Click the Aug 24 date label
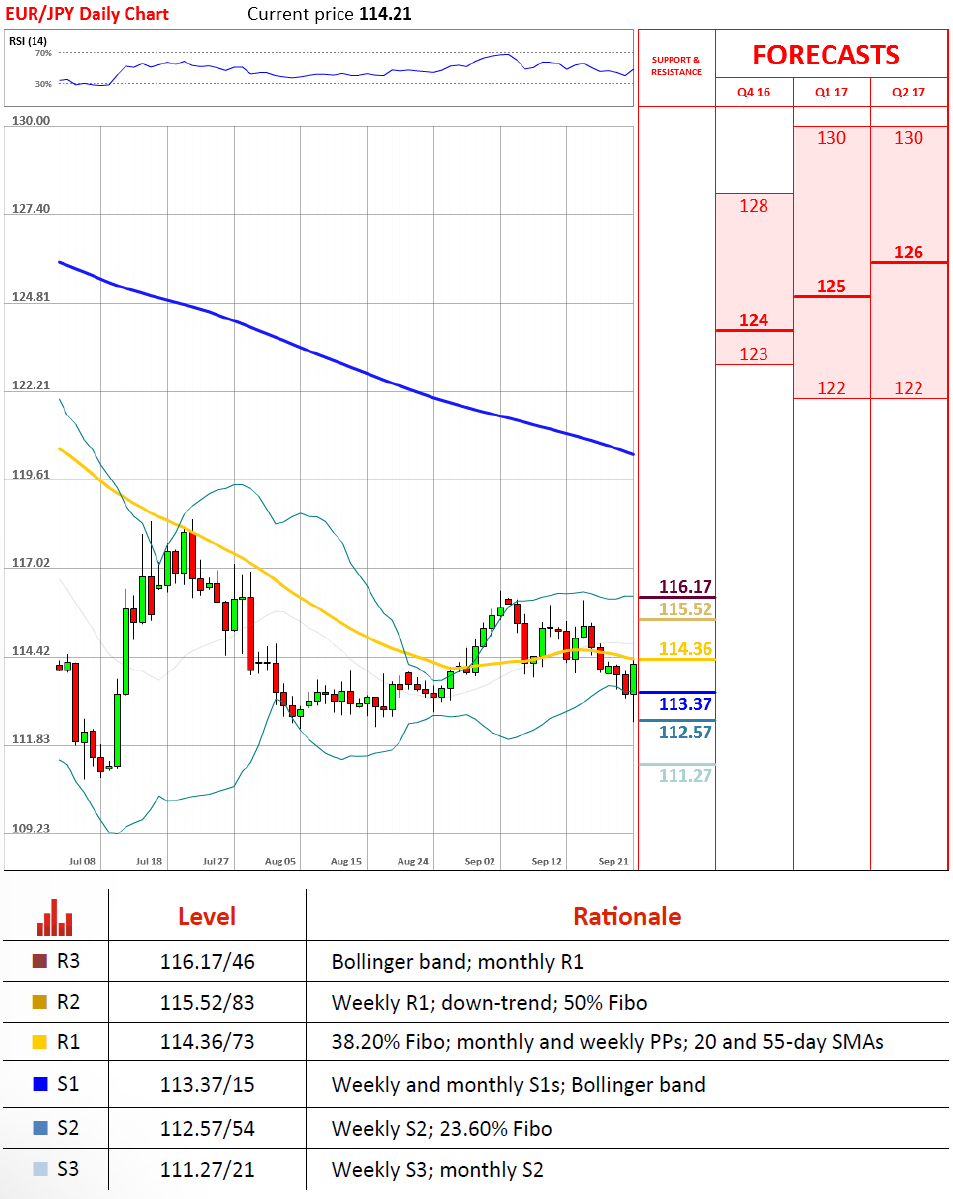The width and height of the screenshot is (953, 1199). [x=413, y=861]
